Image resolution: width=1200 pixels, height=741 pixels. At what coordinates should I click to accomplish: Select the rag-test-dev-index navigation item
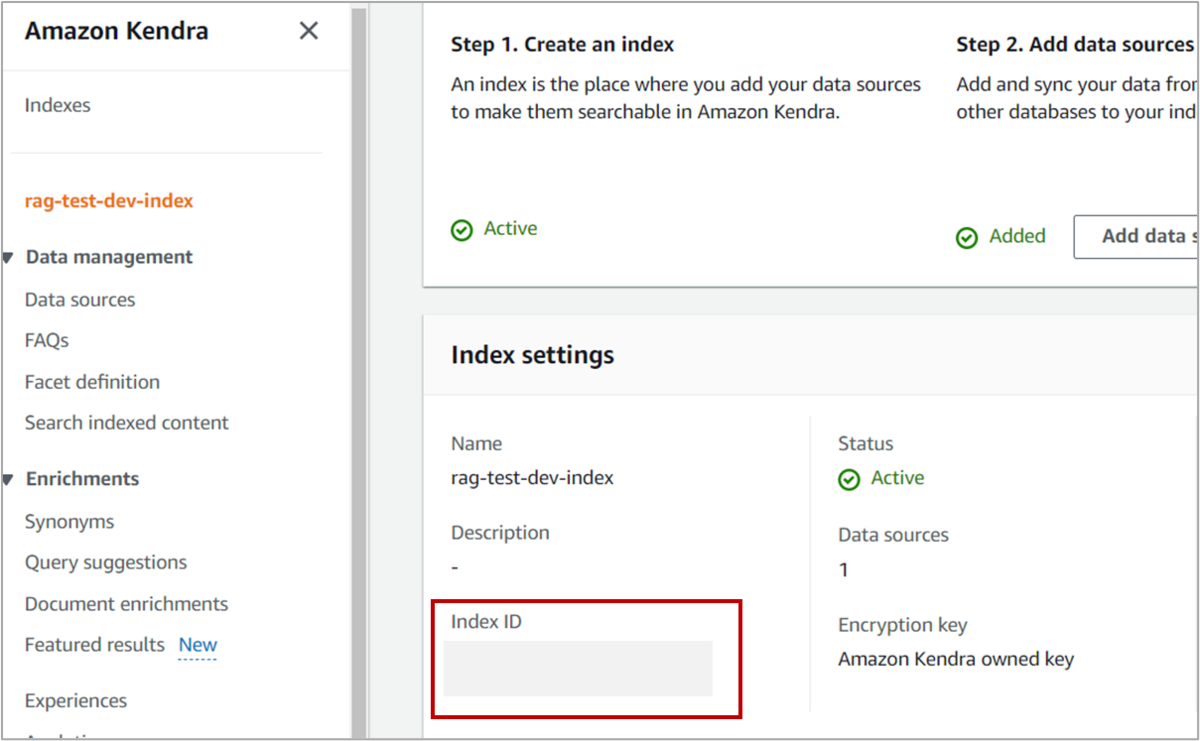(109, 201)
